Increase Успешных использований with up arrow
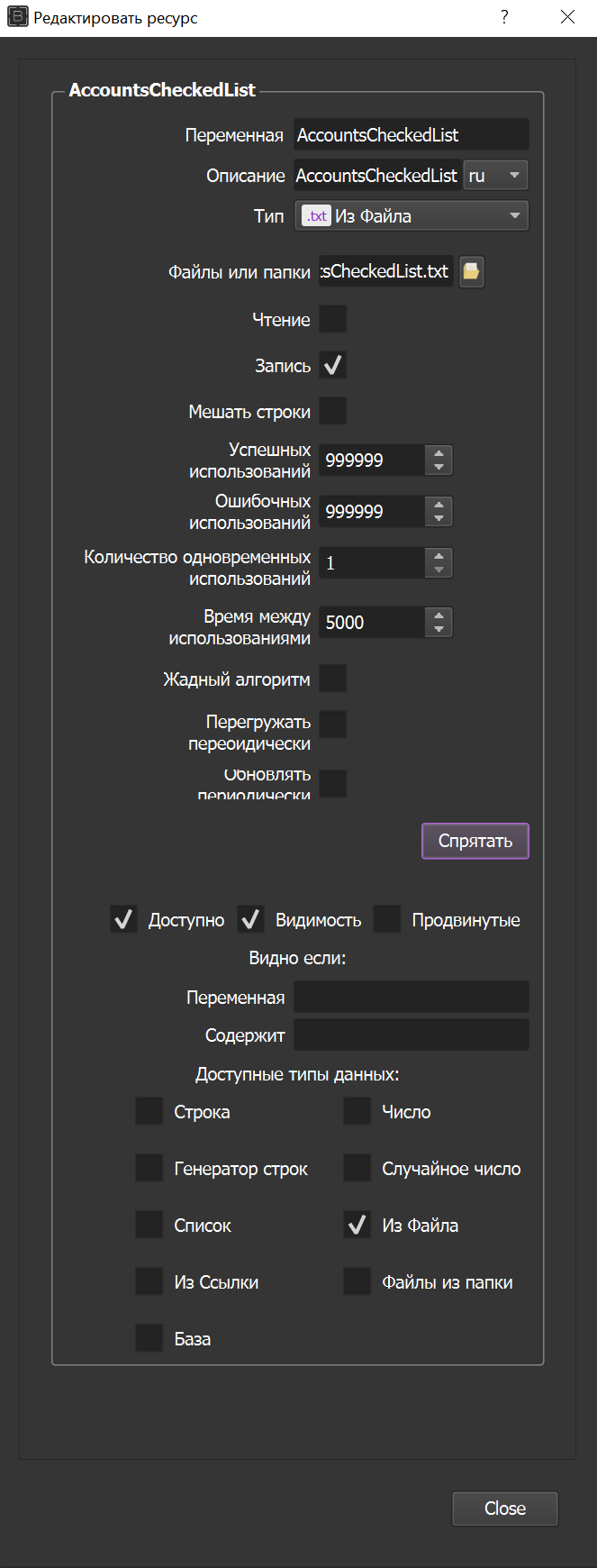Screen dimensions: 597x1568 [439, 453]
